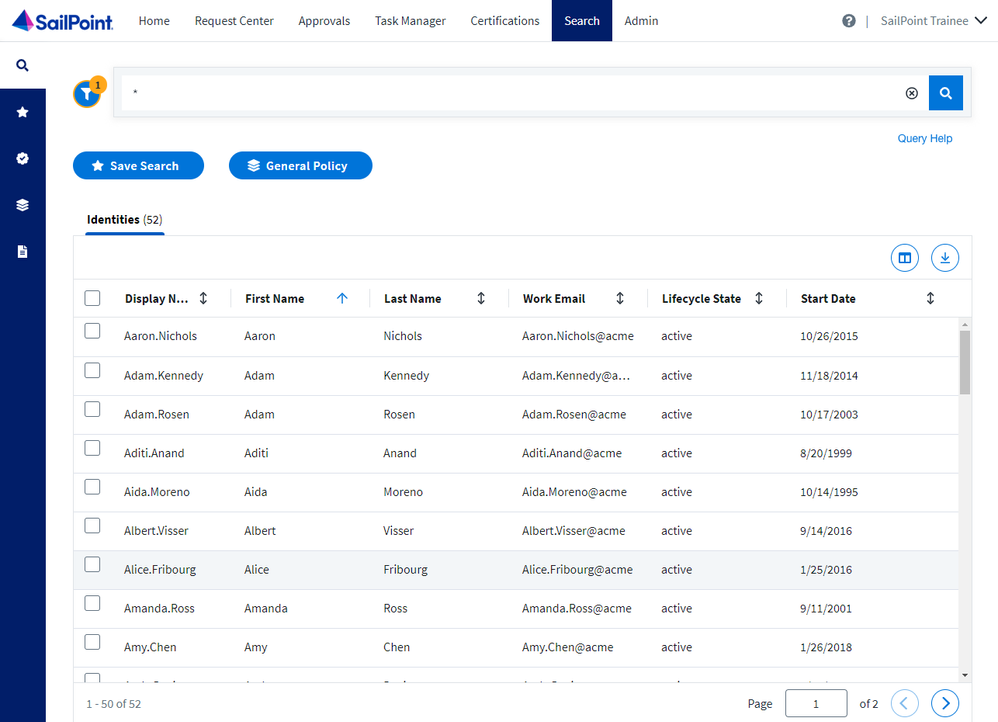Image resolution: width=998 pixels, height=722 pixels.
Task: Open the star favorites sidebar icon
Action: [22, 112]
